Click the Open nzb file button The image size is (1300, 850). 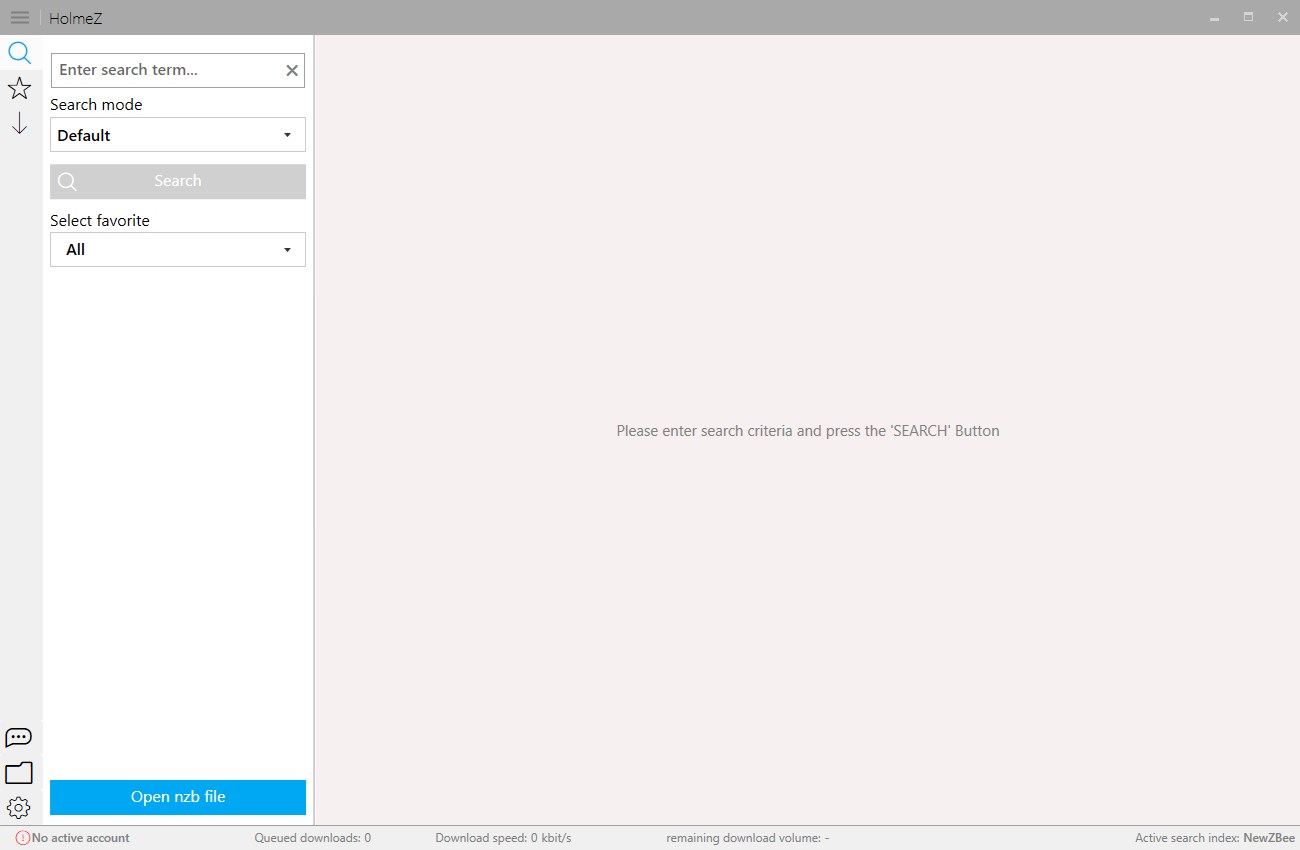click(177, 797)
